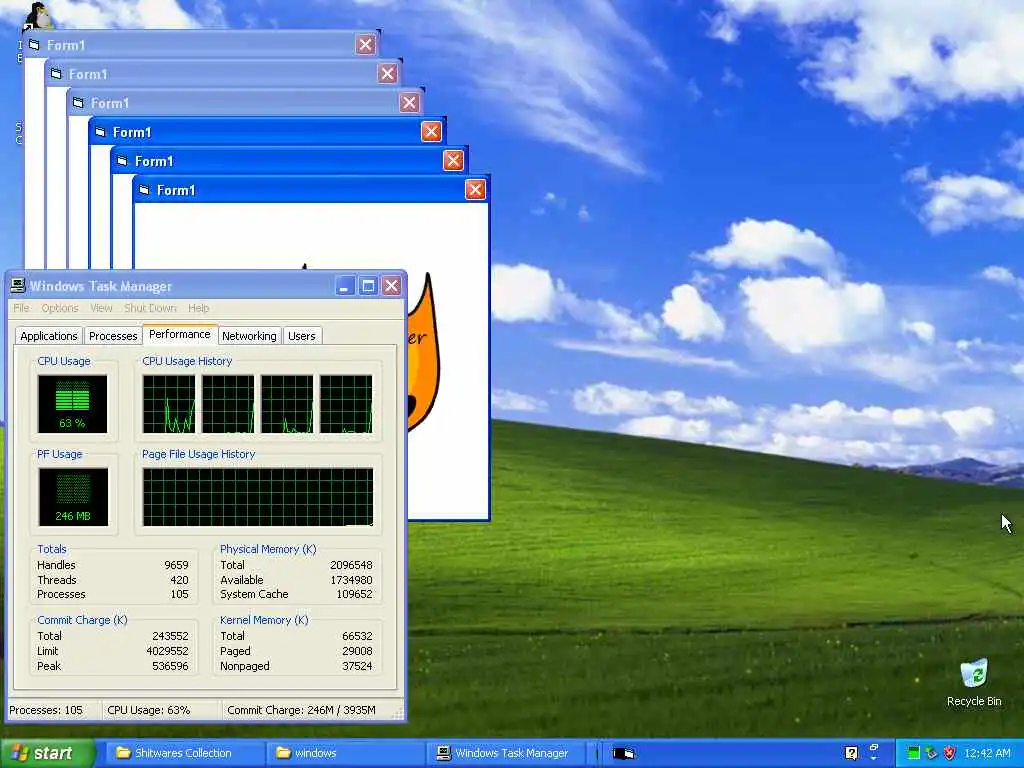Click the green Task Manager CPU tray icon
This screenshot has height=768, width=1024.
click(914, 753)
